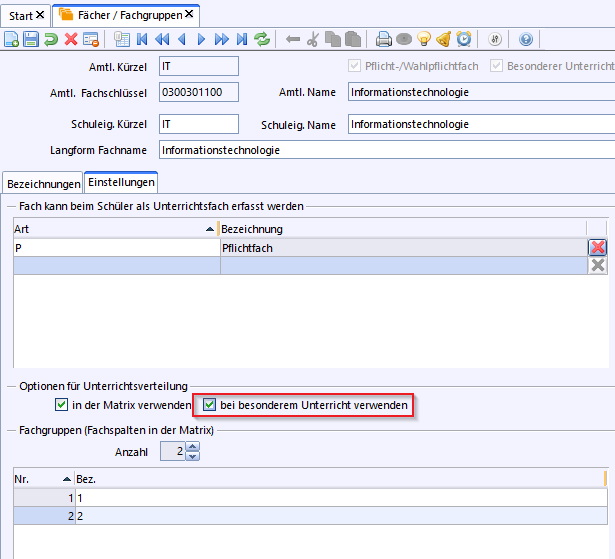The height and width of the screenshot is (559, 615).
Task: Click the grey X in the empty row
Action: click(598, 266)
